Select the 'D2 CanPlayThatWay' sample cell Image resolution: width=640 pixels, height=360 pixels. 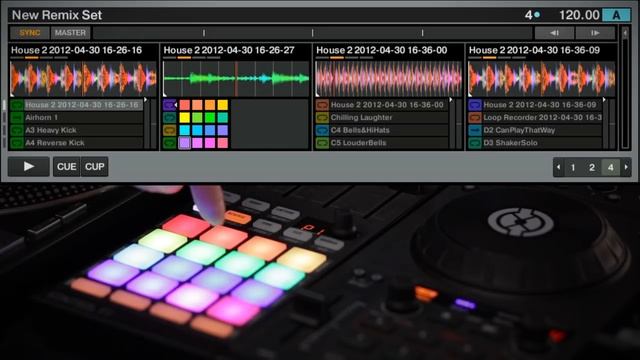click(542, 130)
